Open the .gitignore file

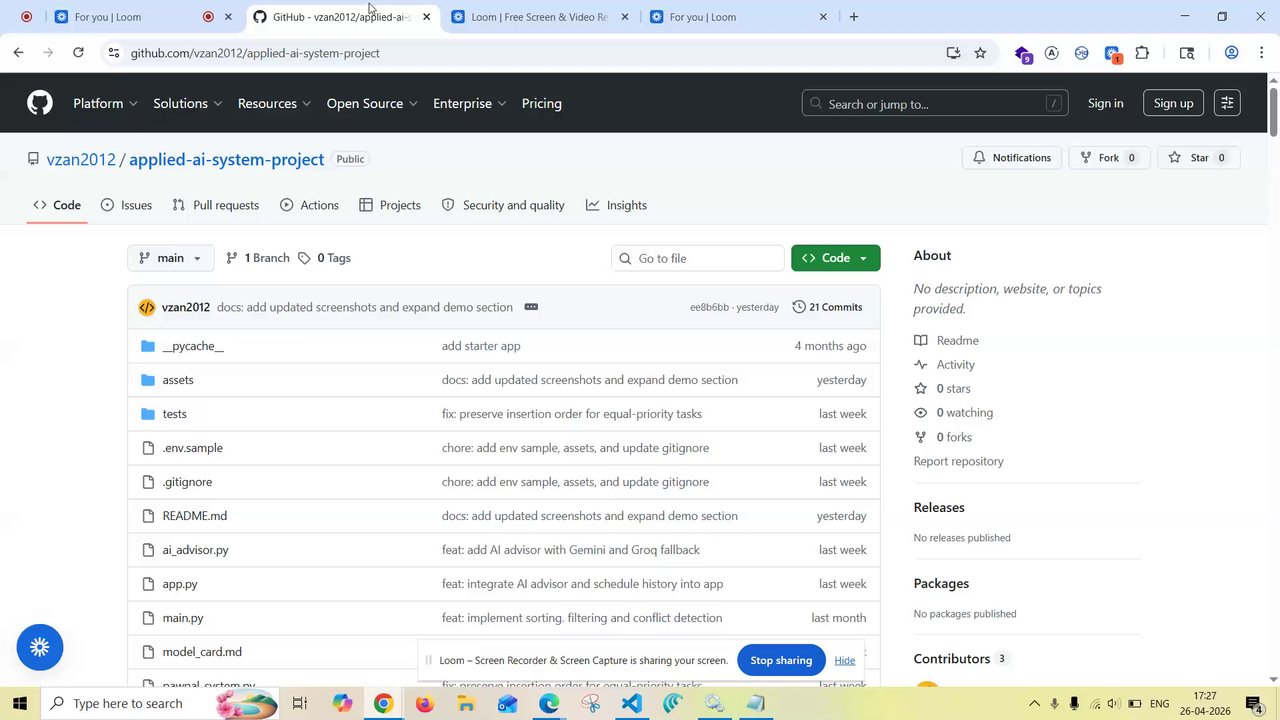click(187, 482)
